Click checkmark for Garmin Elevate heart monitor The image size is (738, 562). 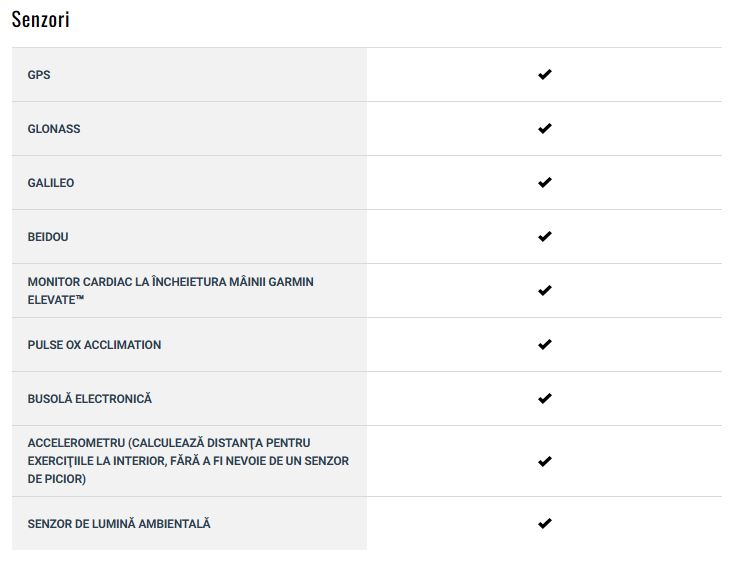(x=545, y=290)
